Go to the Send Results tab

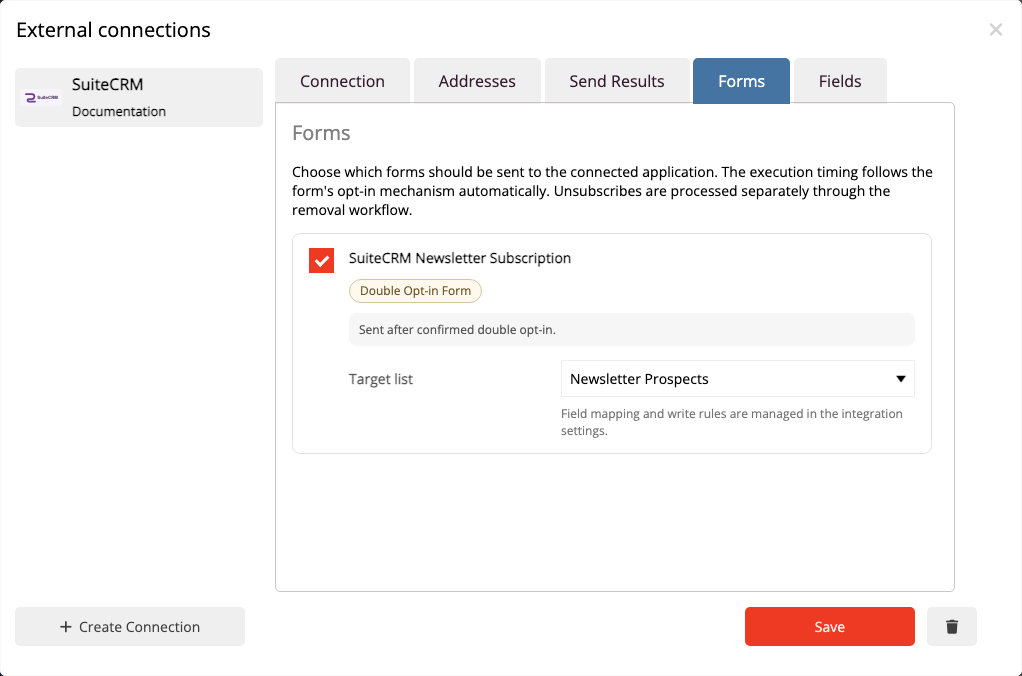tap(617, 81)
